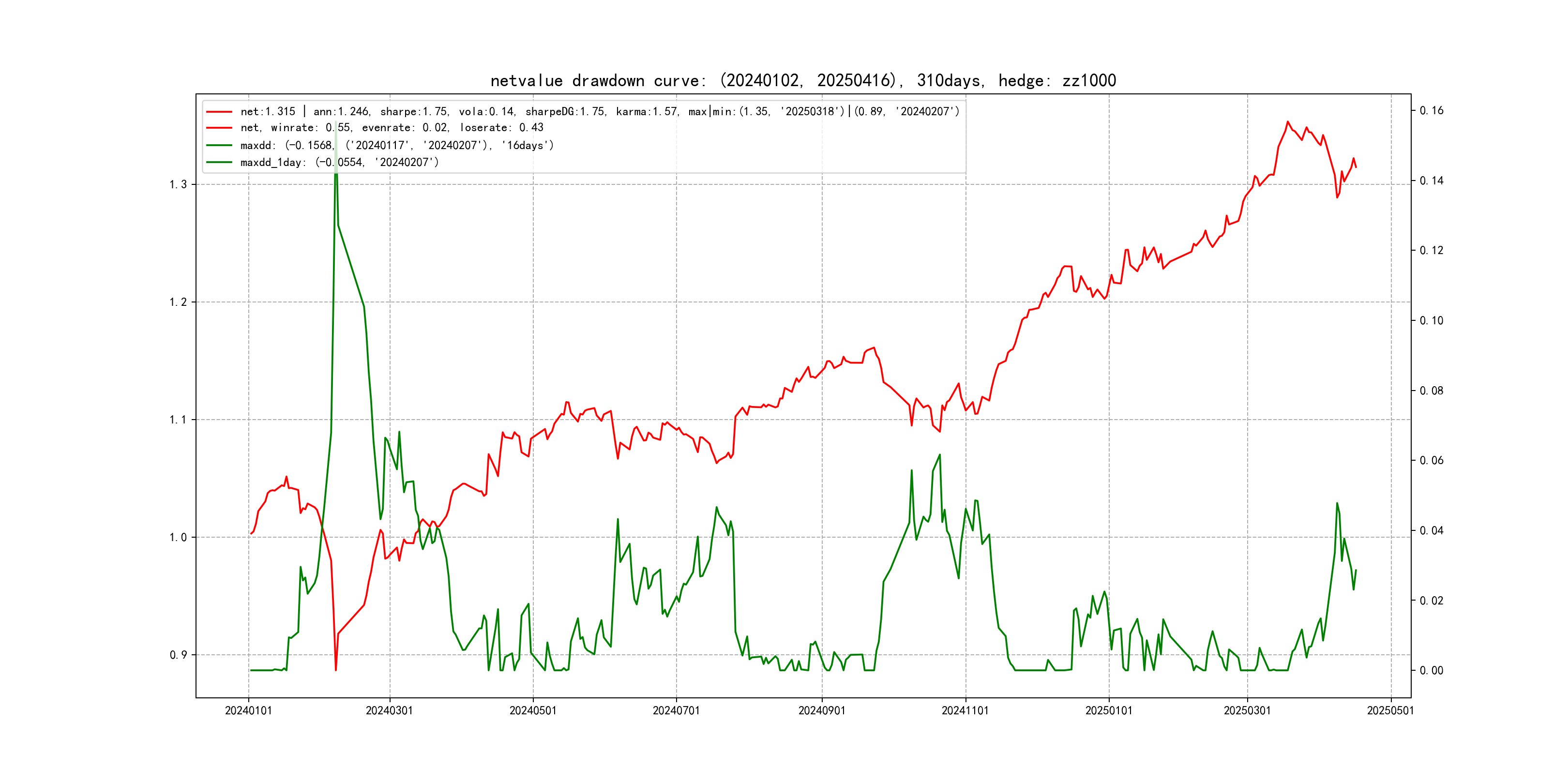Click left axis tick label 1.3

pos(178,185)
